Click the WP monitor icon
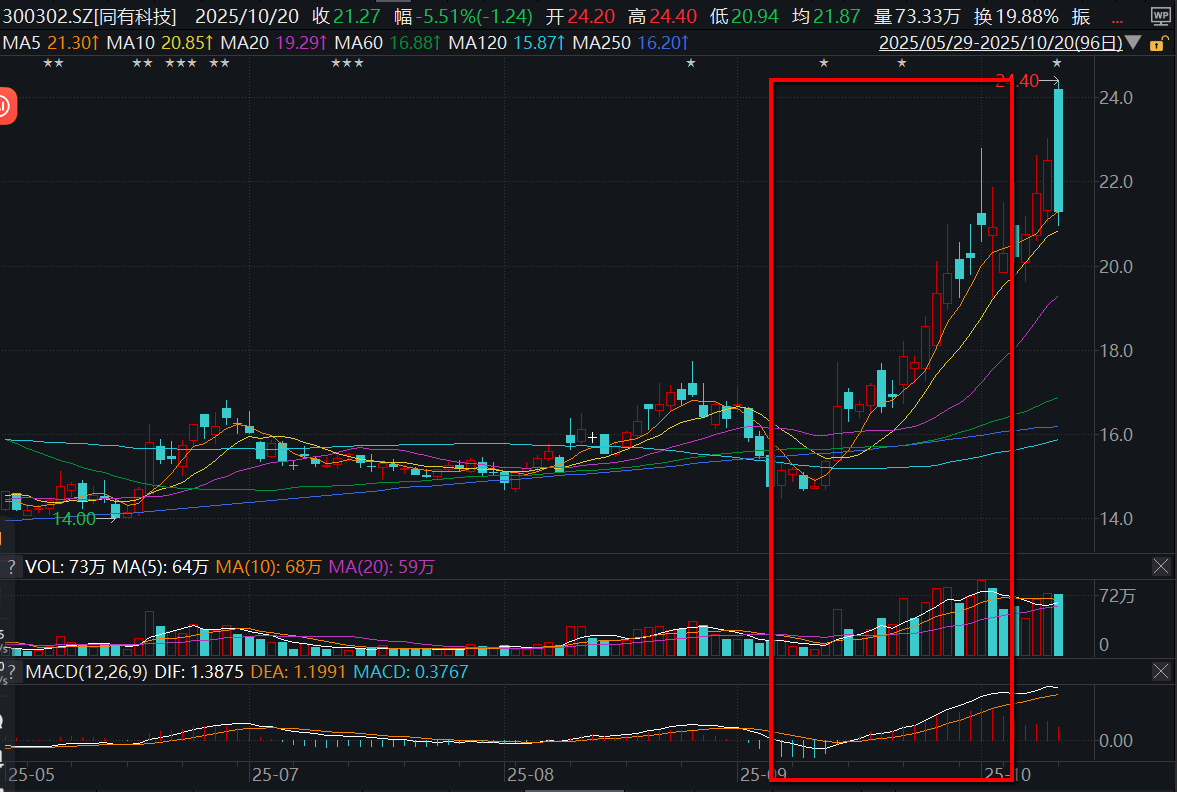 (x=1158, y=16)
